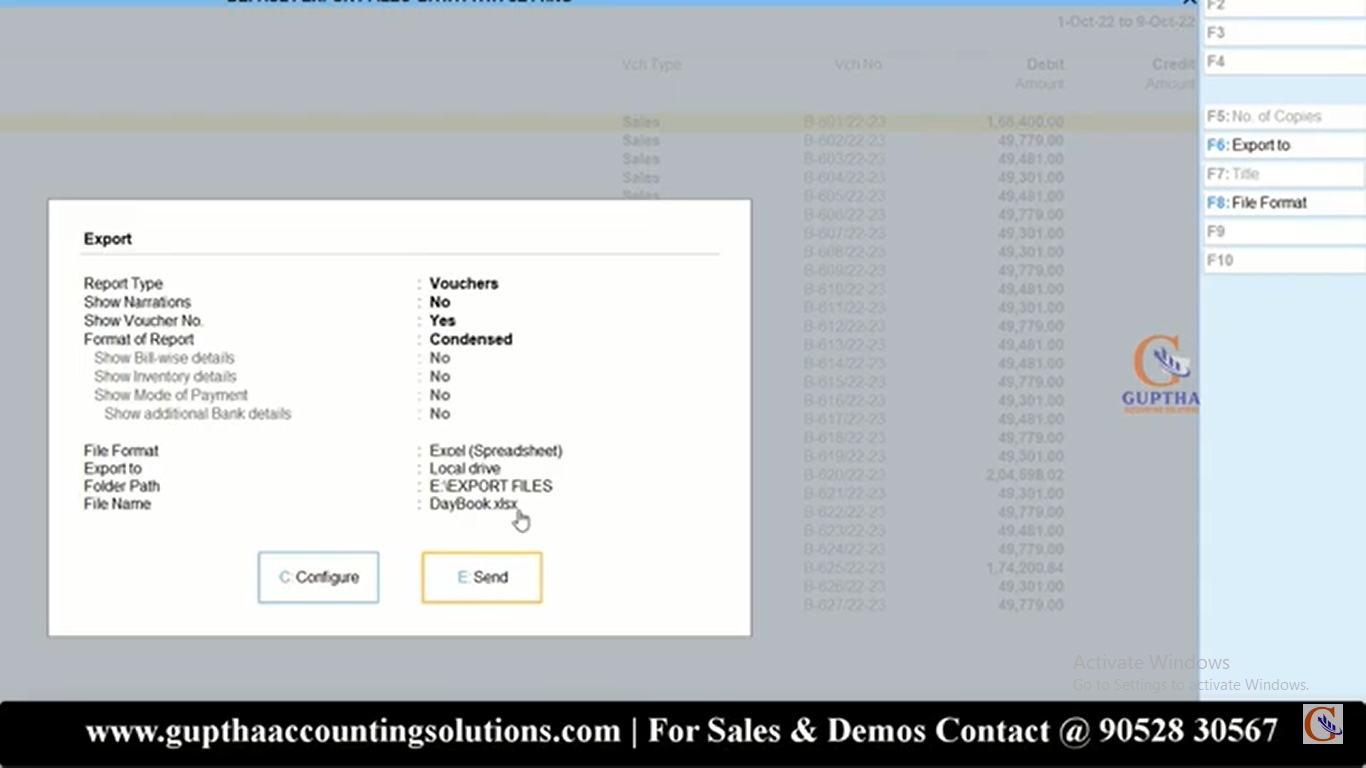Screen dimensions: 1366x768
Task: Click the Format of Report label
Action: click(139, 339)
